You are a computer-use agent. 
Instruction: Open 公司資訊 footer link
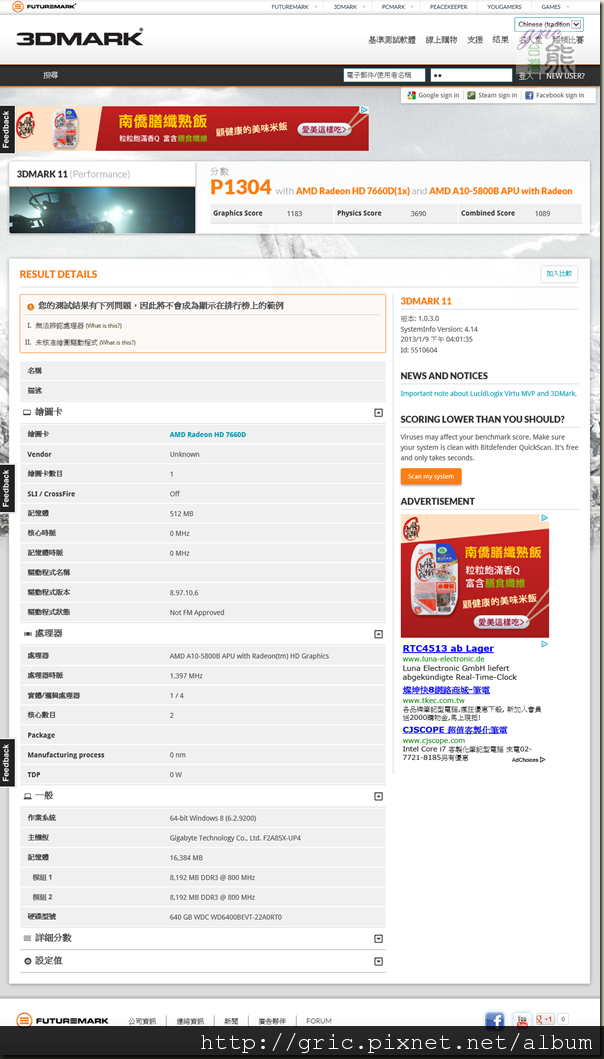[x=142, y=1021]
